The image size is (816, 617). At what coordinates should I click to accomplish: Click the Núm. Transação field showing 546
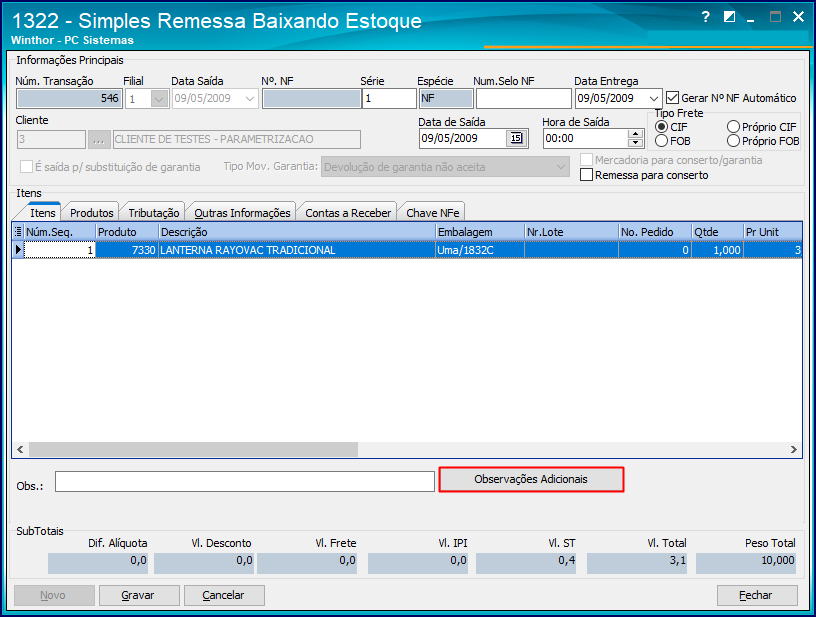(x=69, y=98)
